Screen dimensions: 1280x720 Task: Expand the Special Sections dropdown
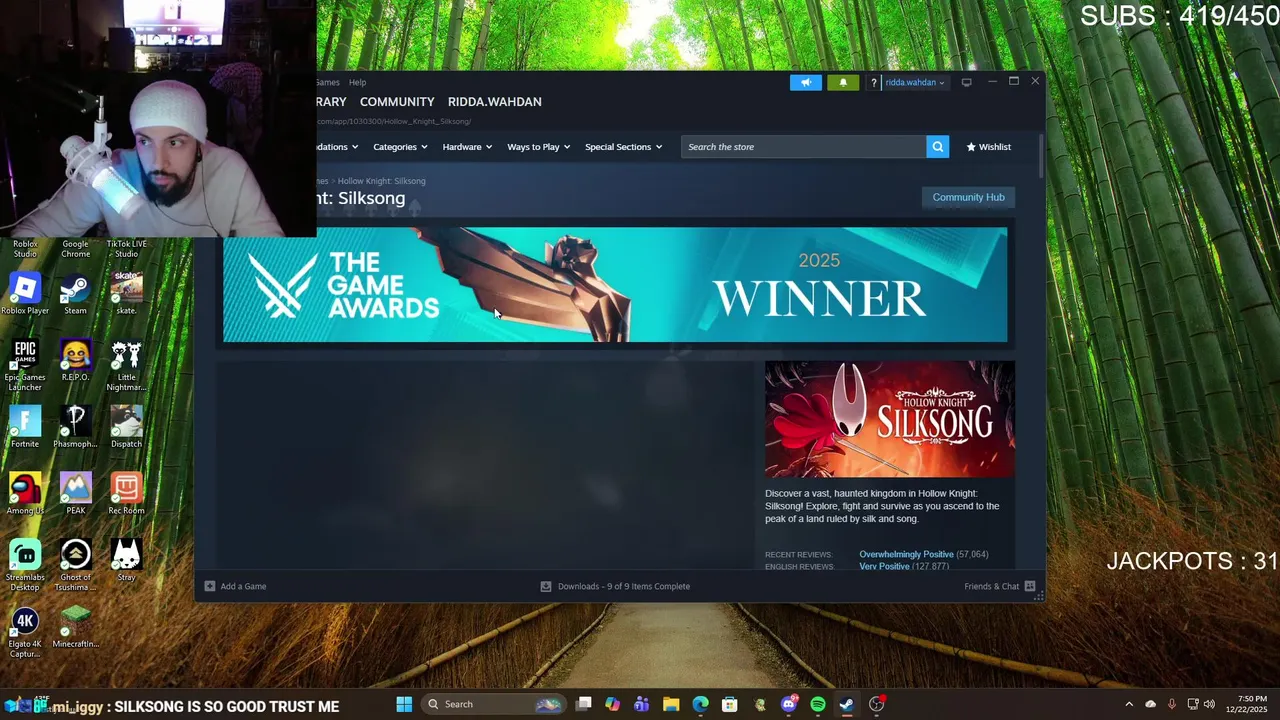pos(623,147)
